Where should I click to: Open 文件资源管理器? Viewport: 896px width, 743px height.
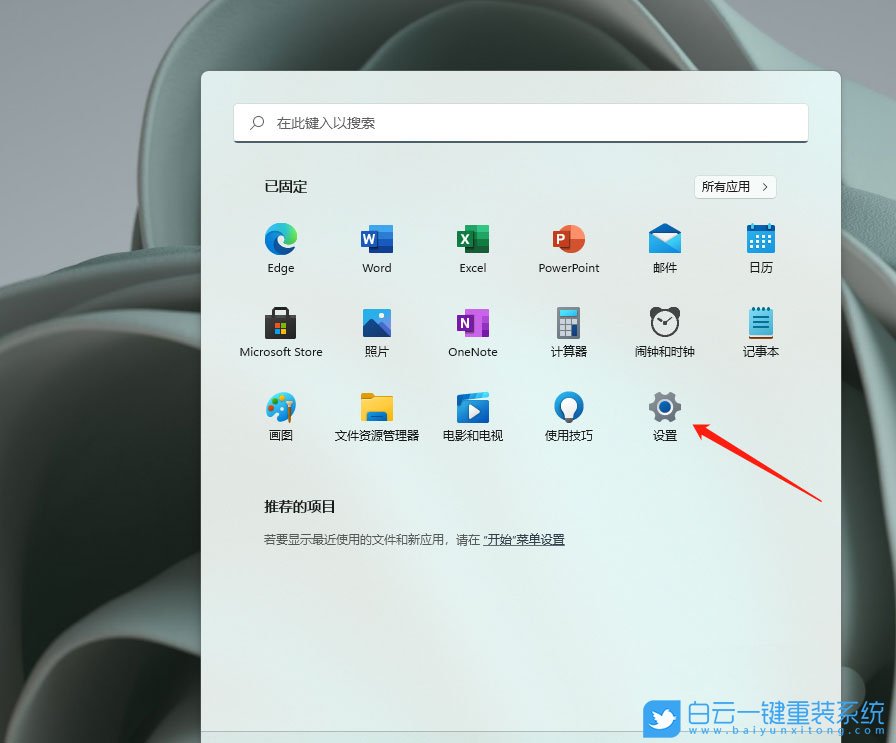pyautogui.click(x=376, y=410)
